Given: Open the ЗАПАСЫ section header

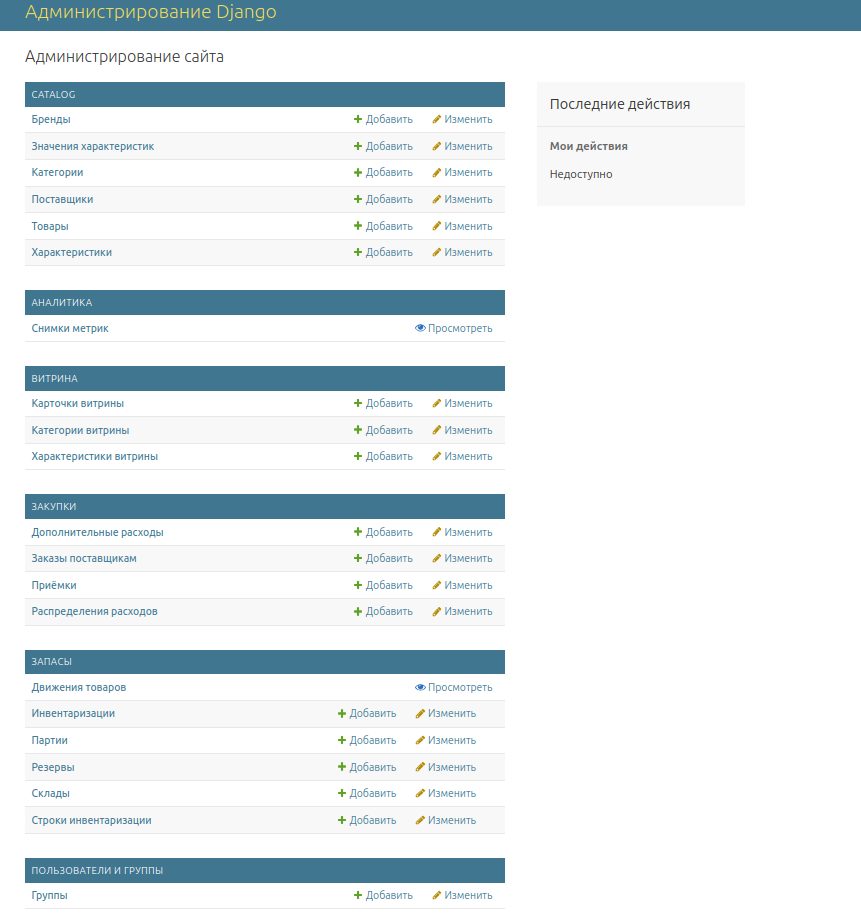Looking at the screenshot, I should pos(52,661).
